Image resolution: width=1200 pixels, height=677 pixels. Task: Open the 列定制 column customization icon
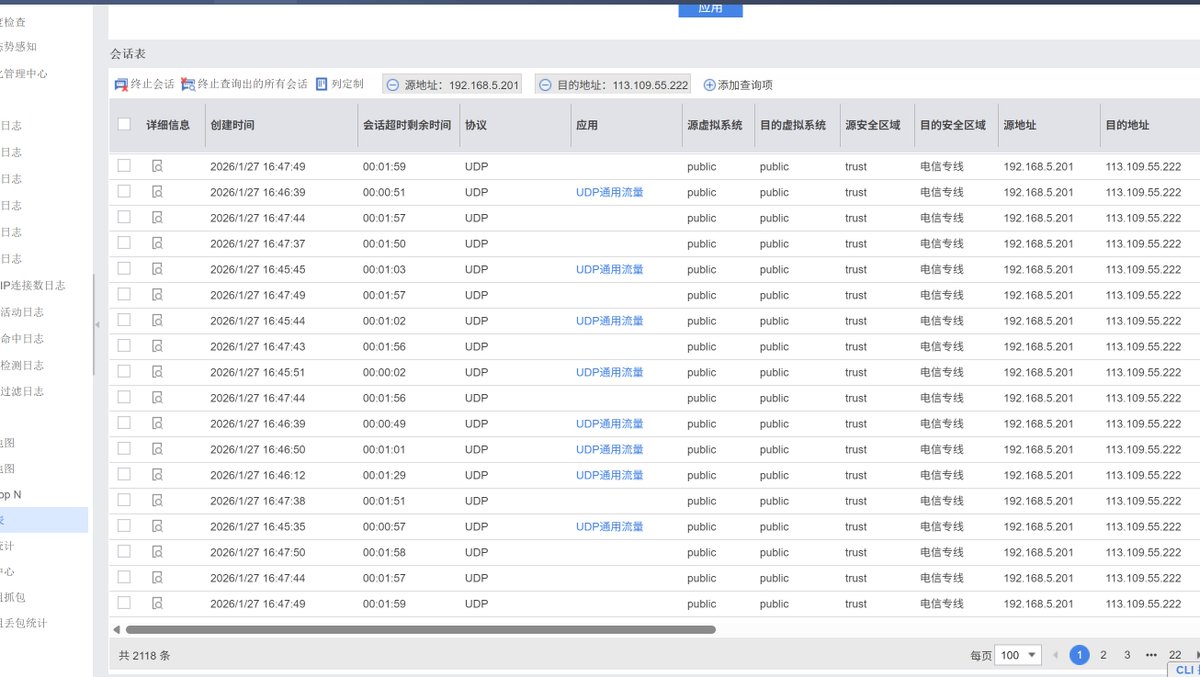(x=321, y=85)
